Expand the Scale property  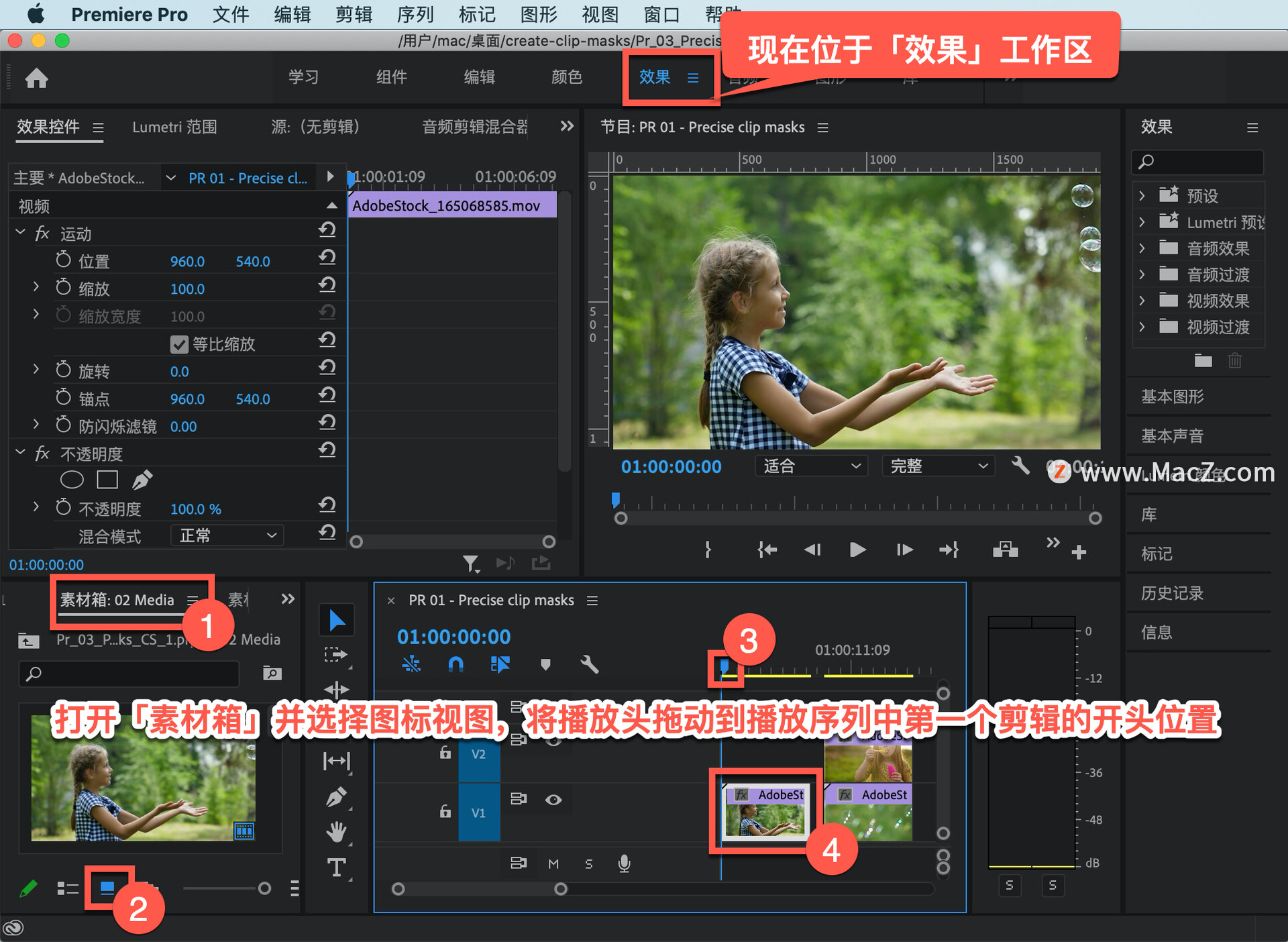point(36,287)
